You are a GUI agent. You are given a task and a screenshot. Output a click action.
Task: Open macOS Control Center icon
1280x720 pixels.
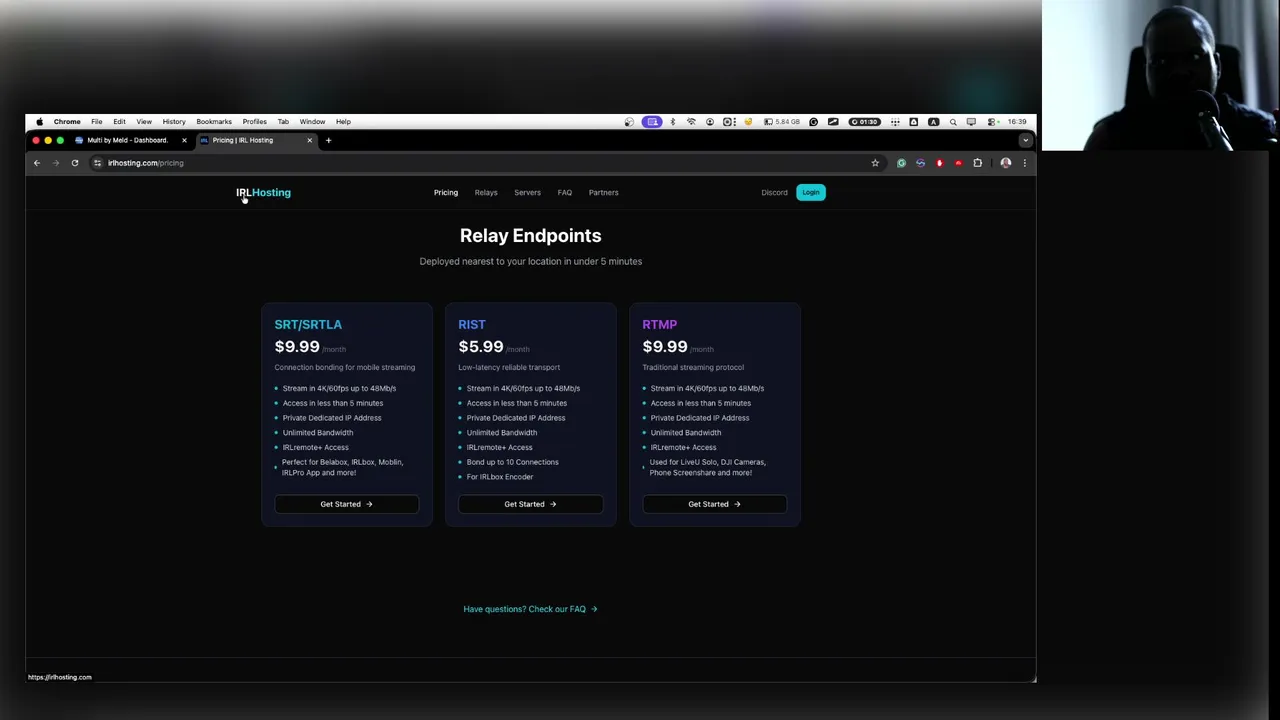pyautogui.click(x=992, y=122)
